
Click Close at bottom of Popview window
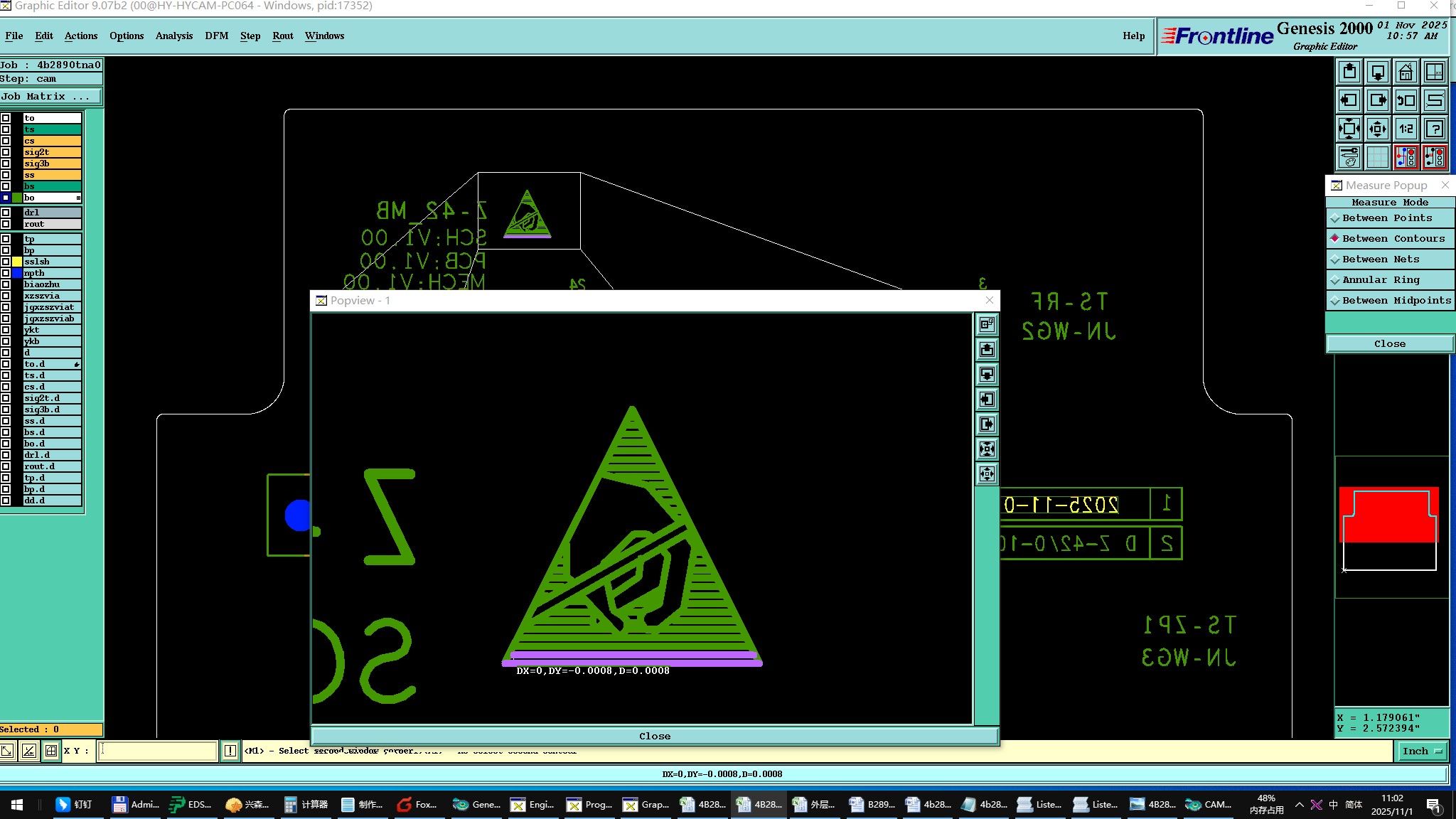pyautogui.click(x=654, y=736)
